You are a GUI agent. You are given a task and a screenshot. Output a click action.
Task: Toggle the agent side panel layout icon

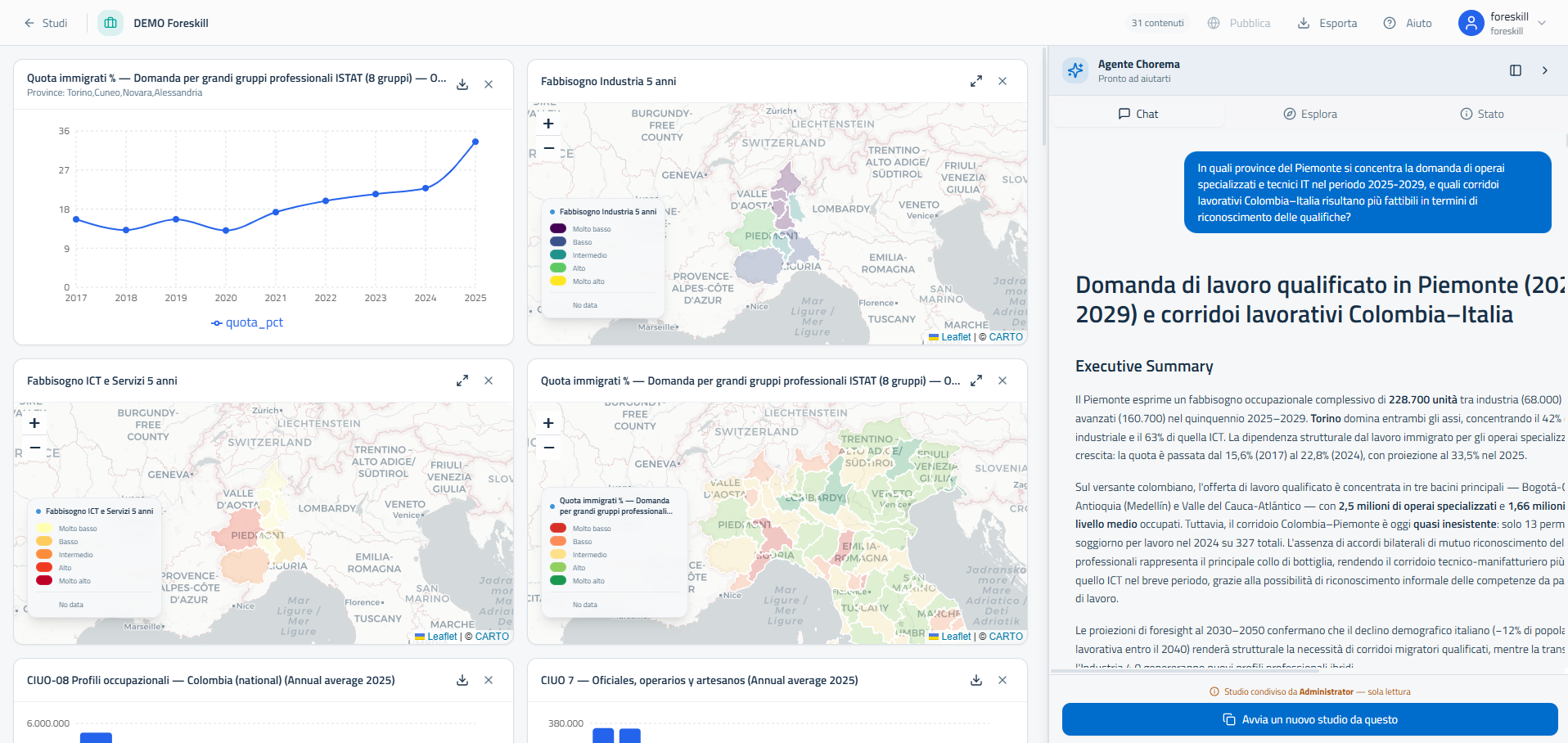click(1516, 70)
